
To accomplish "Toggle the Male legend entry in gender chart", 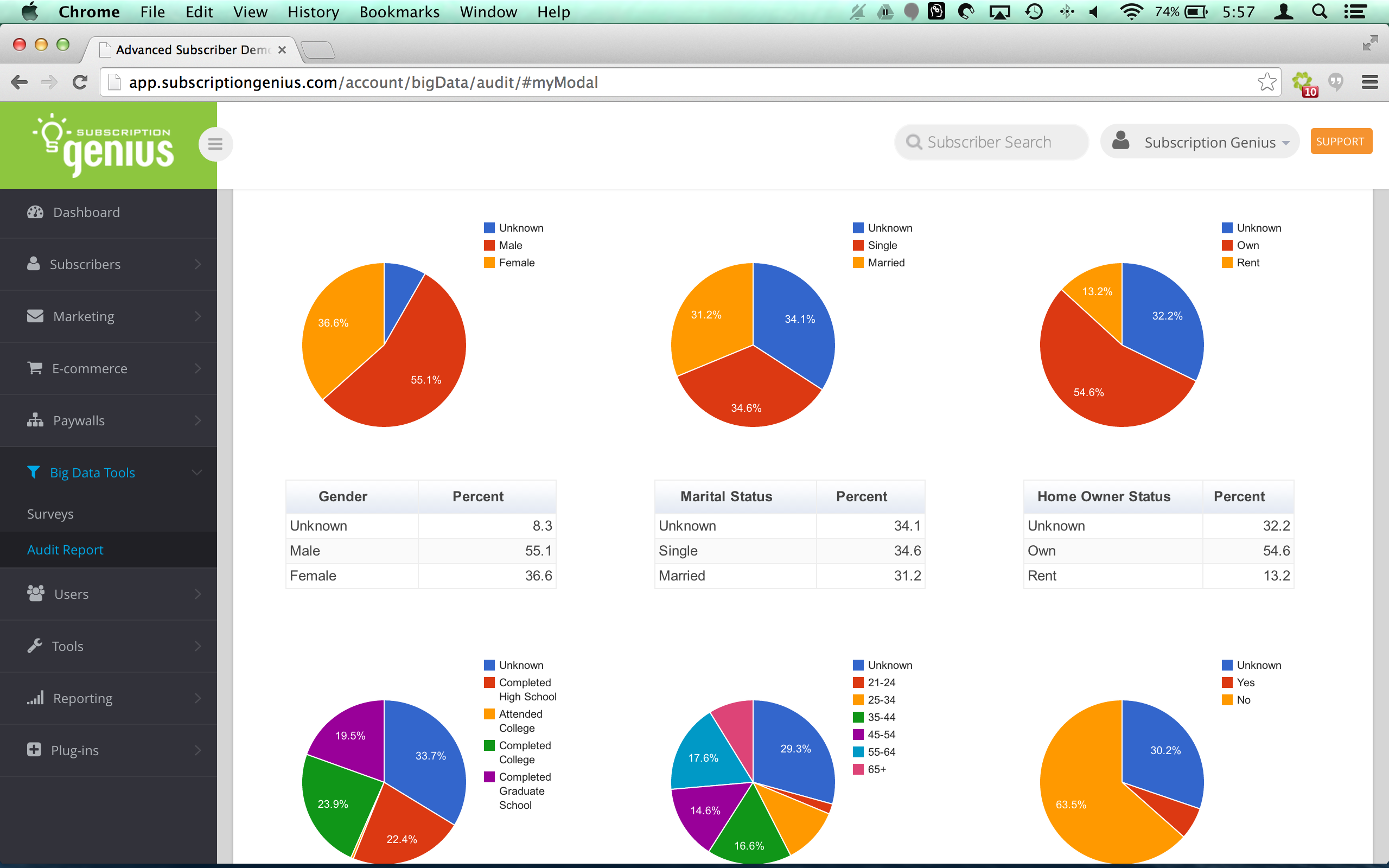I will [x=503, y=245].
